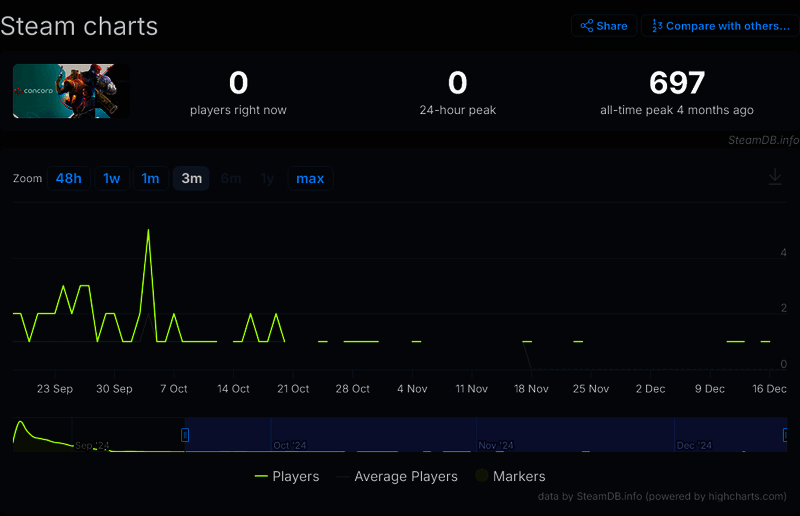
Task: Click the navigator's right range handle
Action: tap(787, 434)
